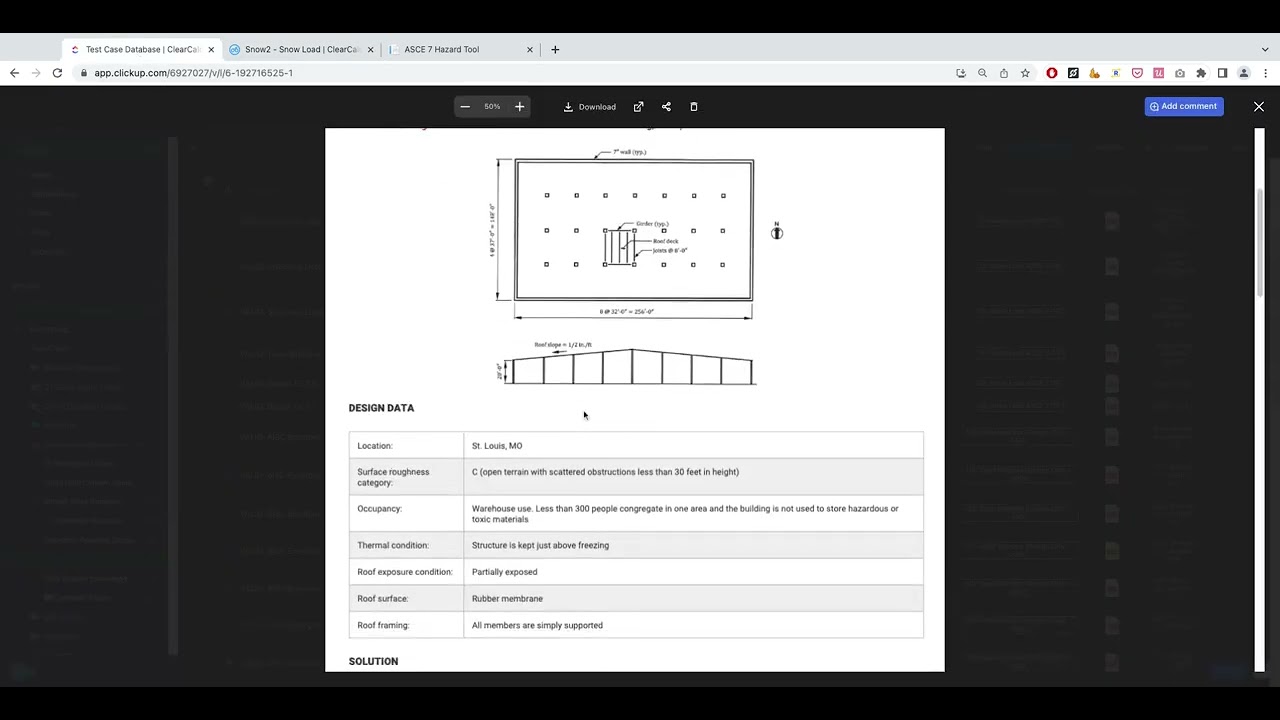Select 'Structure is kept just above freezing'
This screenshot has height=720, width=1280.
click(x=540, y=546)
